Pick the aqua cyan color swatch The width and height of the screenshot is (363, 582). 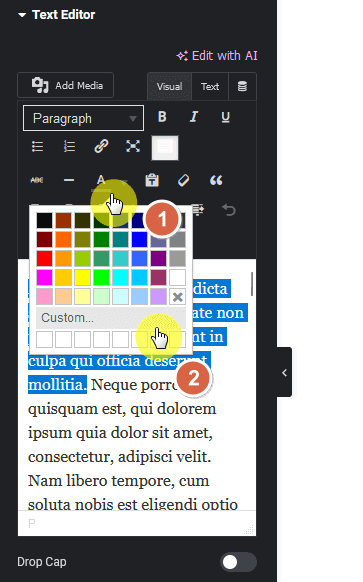120,277
